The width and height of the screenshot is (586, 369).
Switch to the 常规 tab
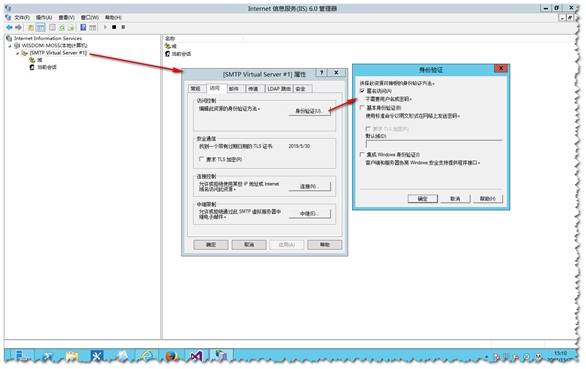[x=196, y=89]
